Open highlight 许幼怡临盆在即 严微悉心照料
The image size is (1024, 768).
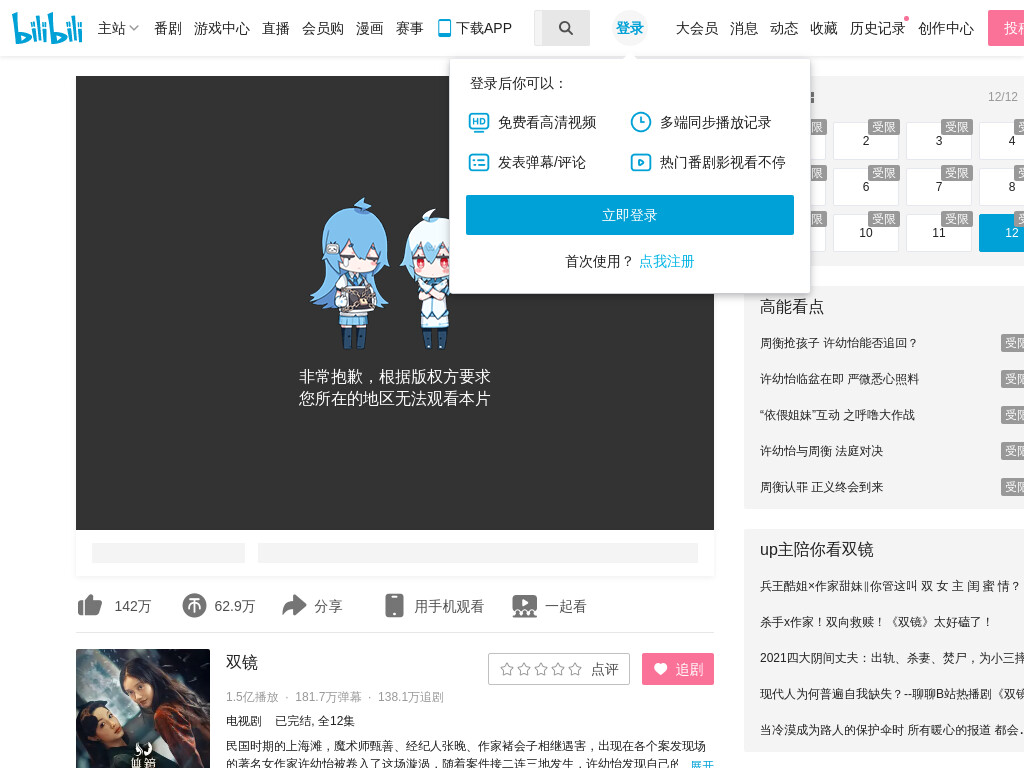click(x=839, y=379)
